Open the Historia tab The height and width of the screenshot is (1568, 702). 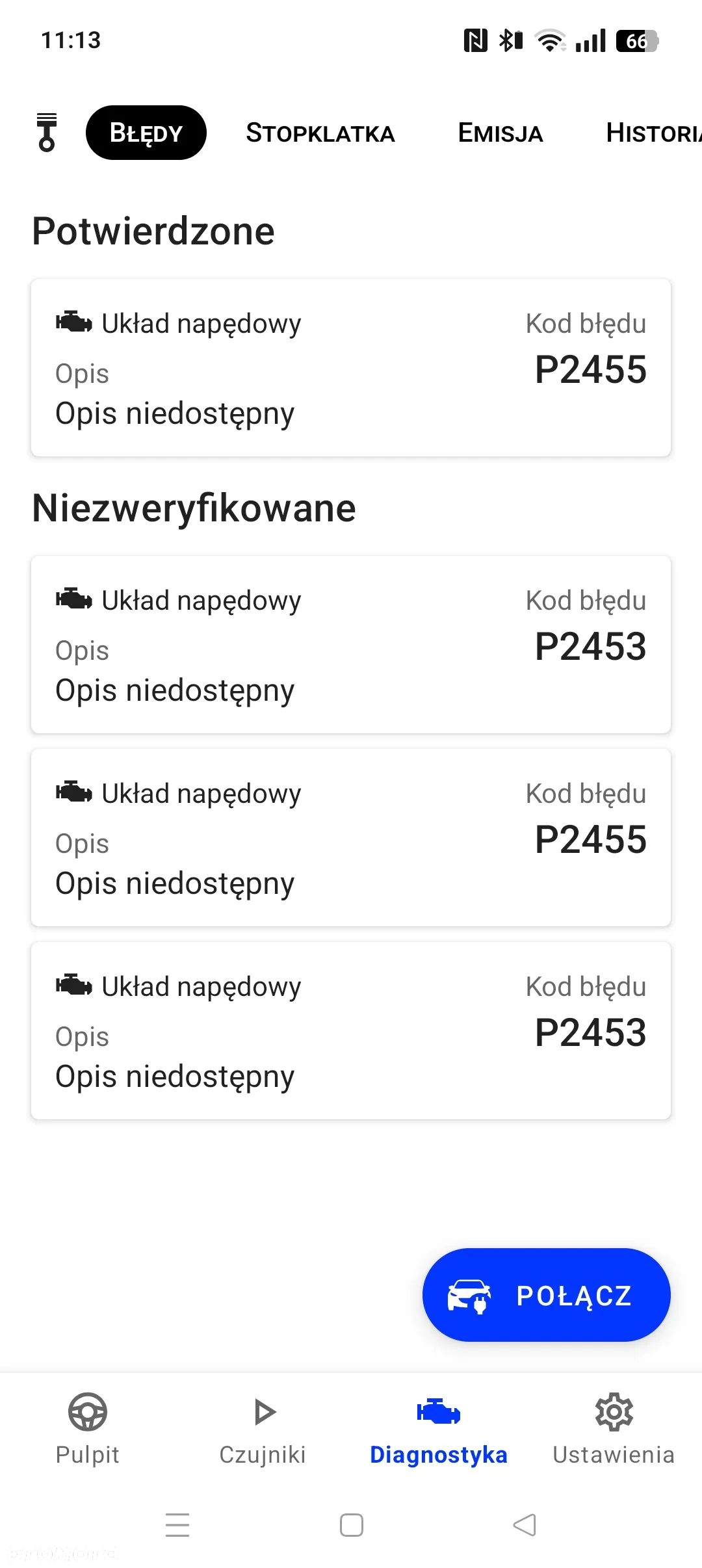coord(653,133)
